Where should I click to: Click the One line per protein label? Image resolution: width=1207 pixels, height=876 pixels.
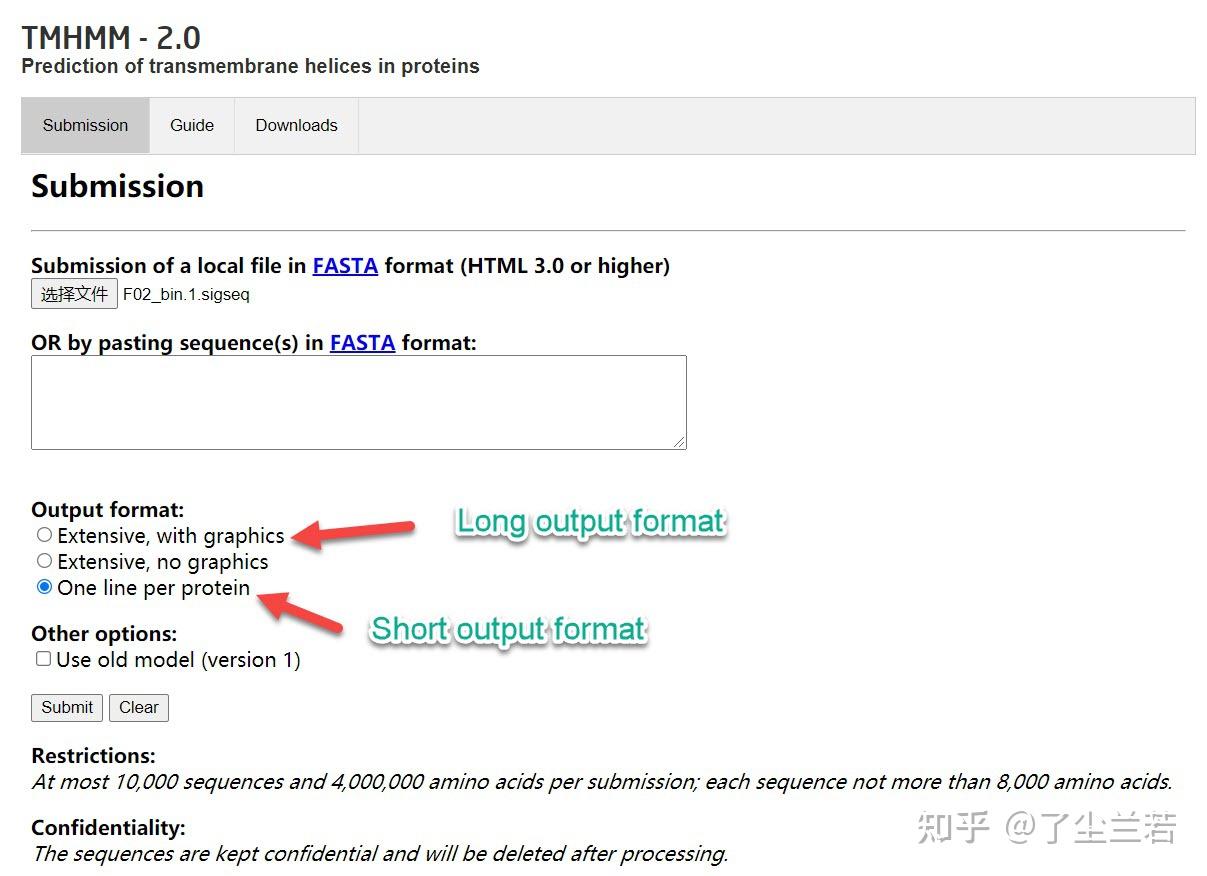tap(154, 588)
